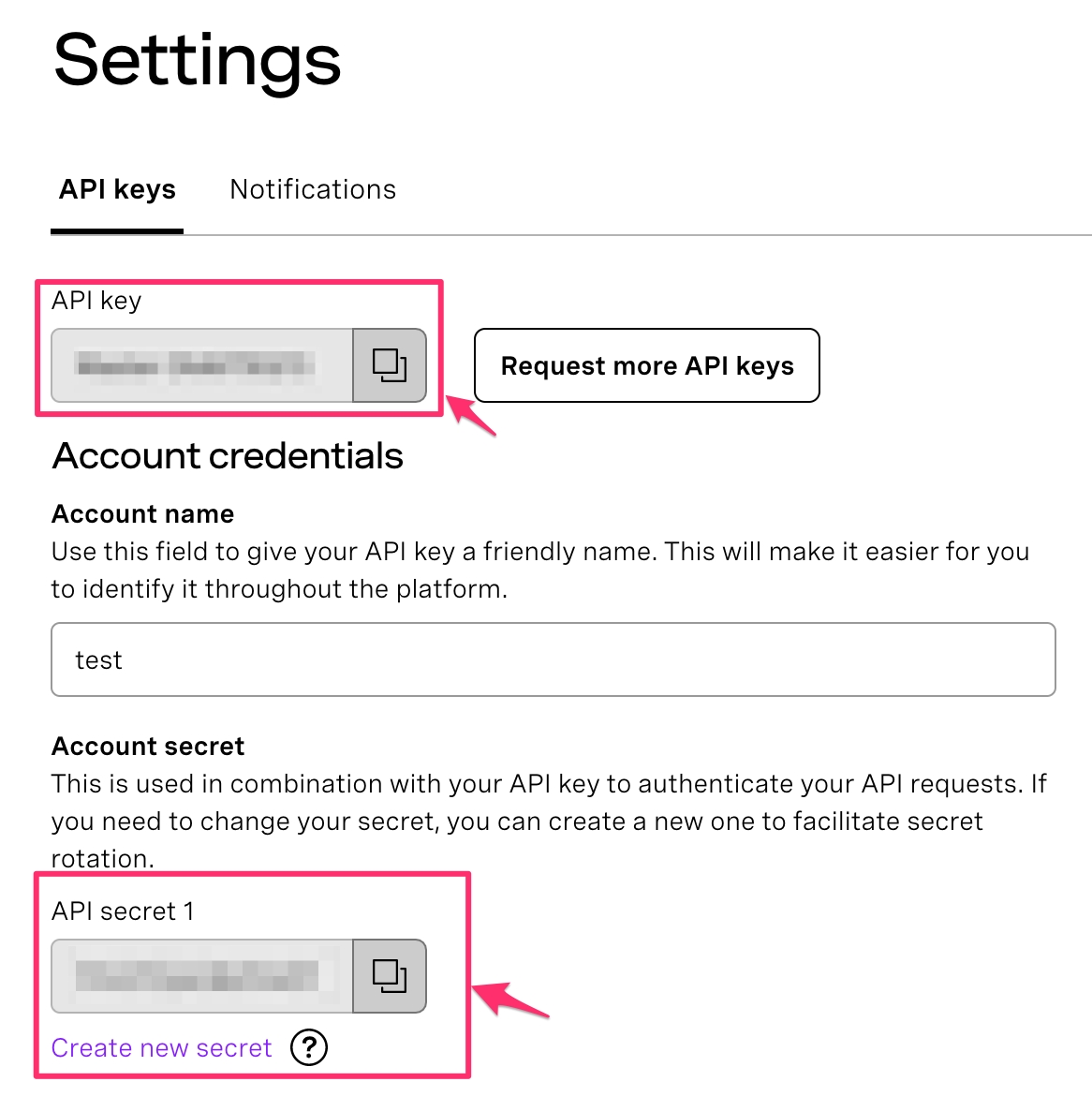The width and height of the screenshot is (1092, 1111).
Task: Click Notifications to view notification settings
Action: pyautogui.click(x=312, y=189)
